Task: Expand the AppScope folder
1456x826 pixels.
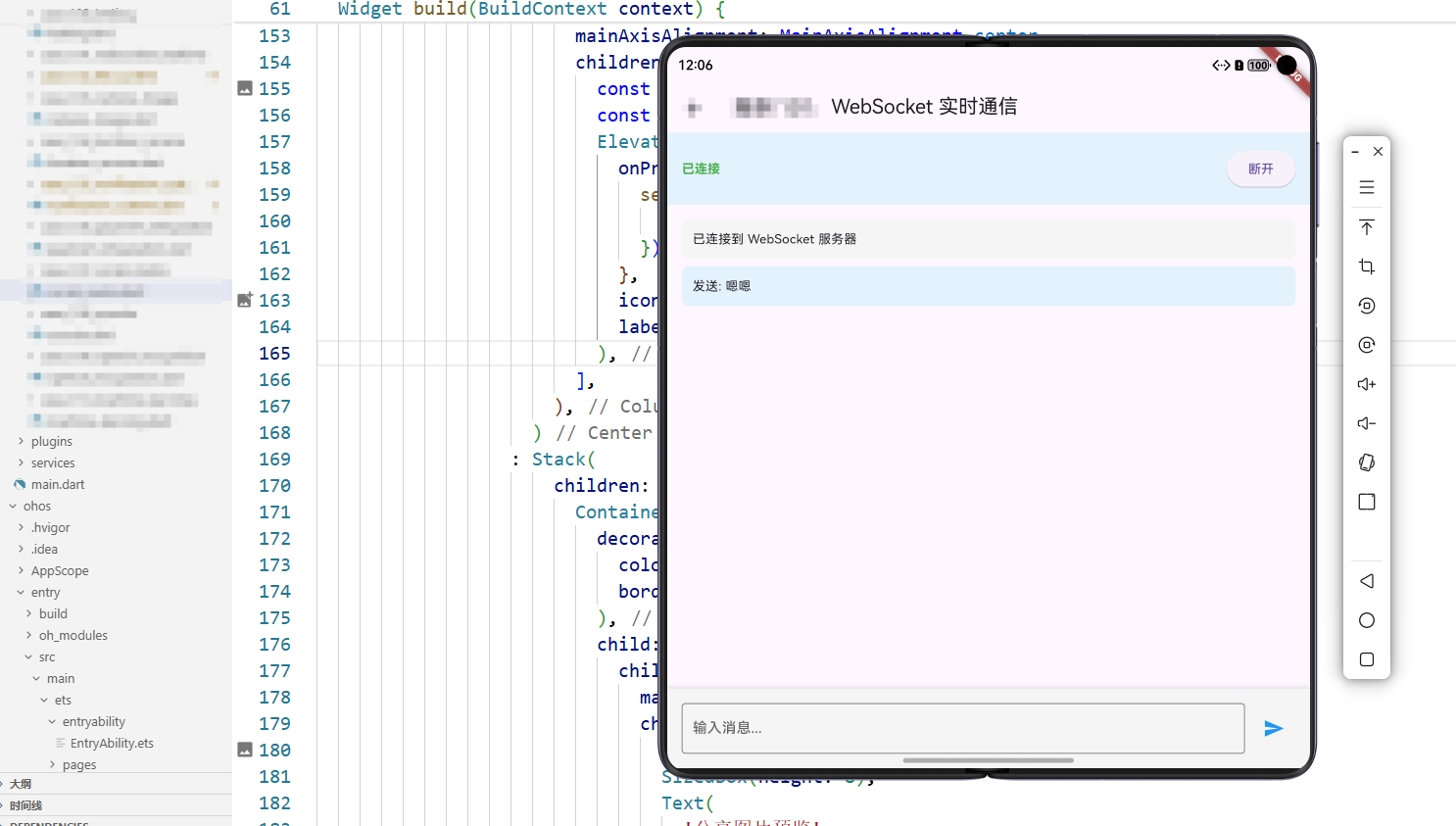Action: [x=60, y=570]
